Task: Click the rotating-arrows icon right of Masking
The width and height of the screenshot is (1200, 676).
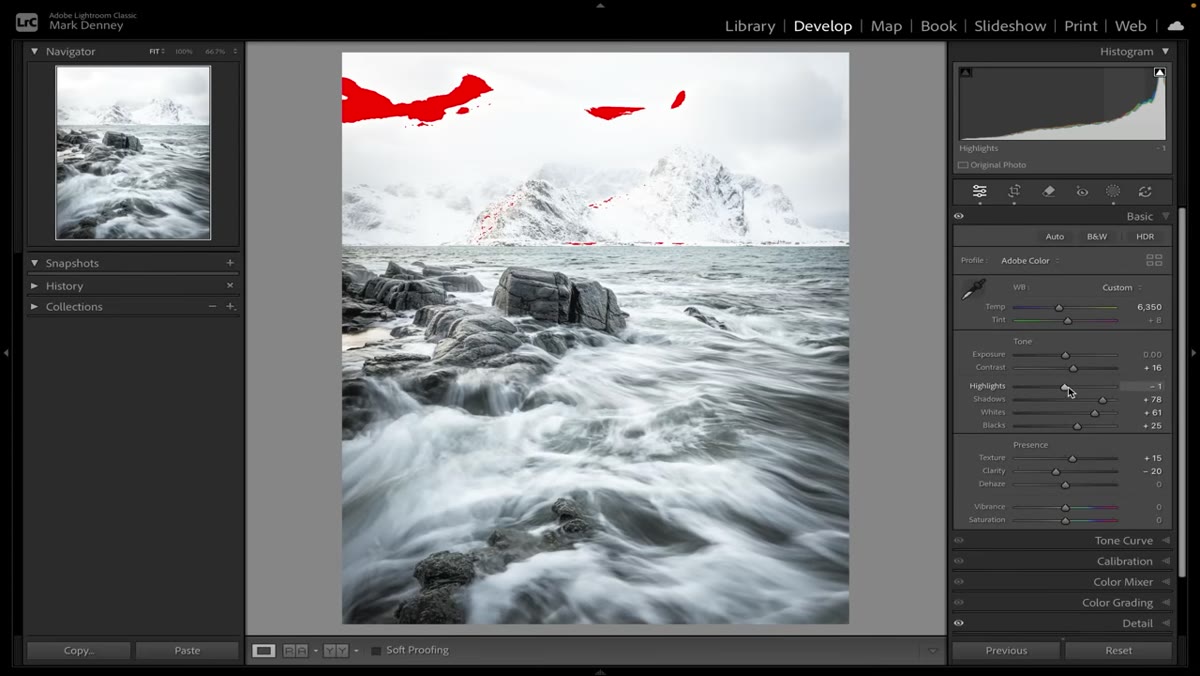Action: tap(1145, 191)
